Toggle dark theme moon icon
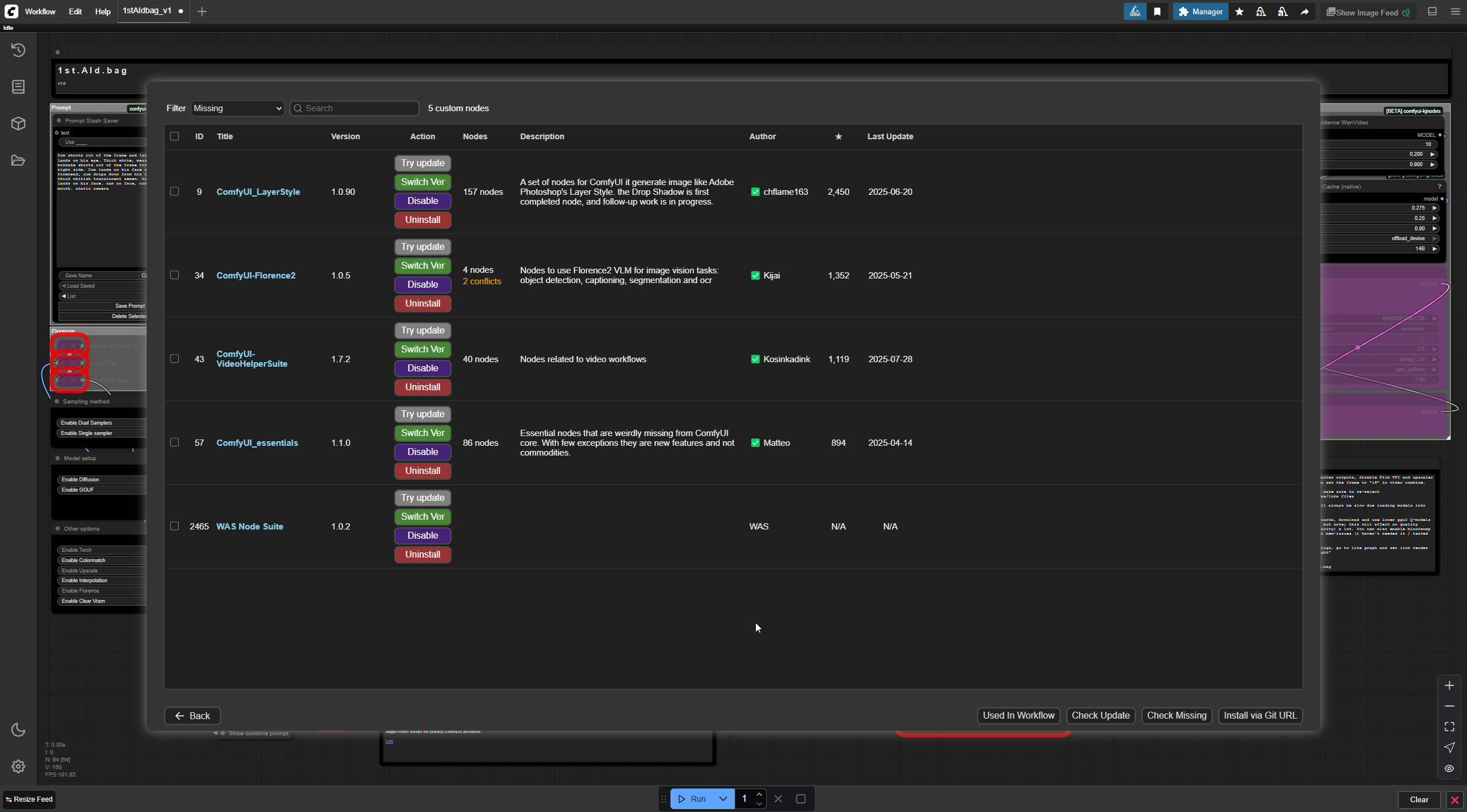Viewport: 1467px width, 812px height. tap(18, 729)
